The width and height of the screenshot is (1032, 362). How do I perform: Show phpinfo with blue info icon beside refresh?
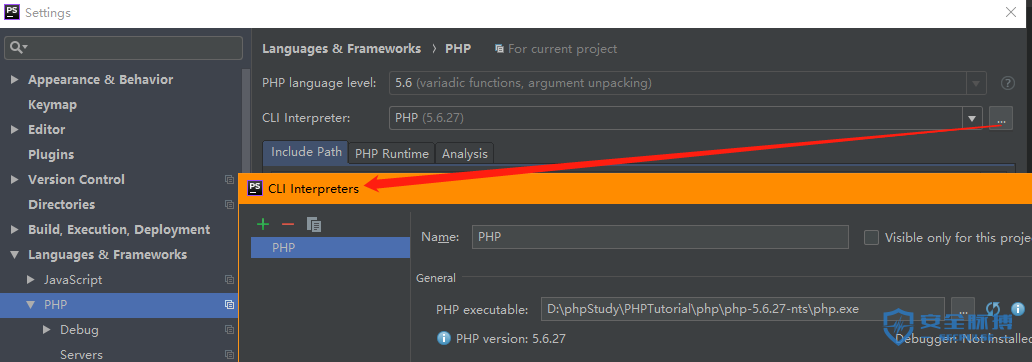coord(1018,308)
